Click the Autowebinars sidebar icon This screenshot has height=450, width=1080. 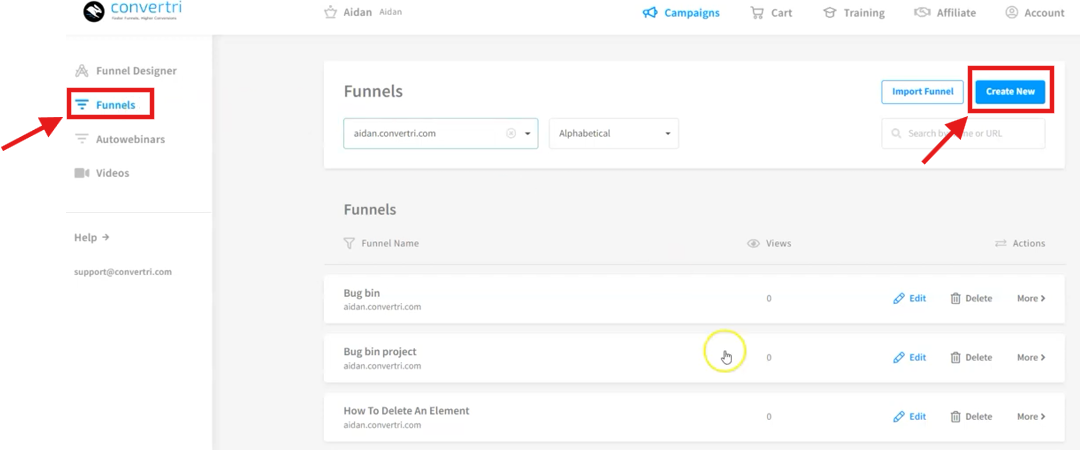pyautogui.click(x=82, y=139)
